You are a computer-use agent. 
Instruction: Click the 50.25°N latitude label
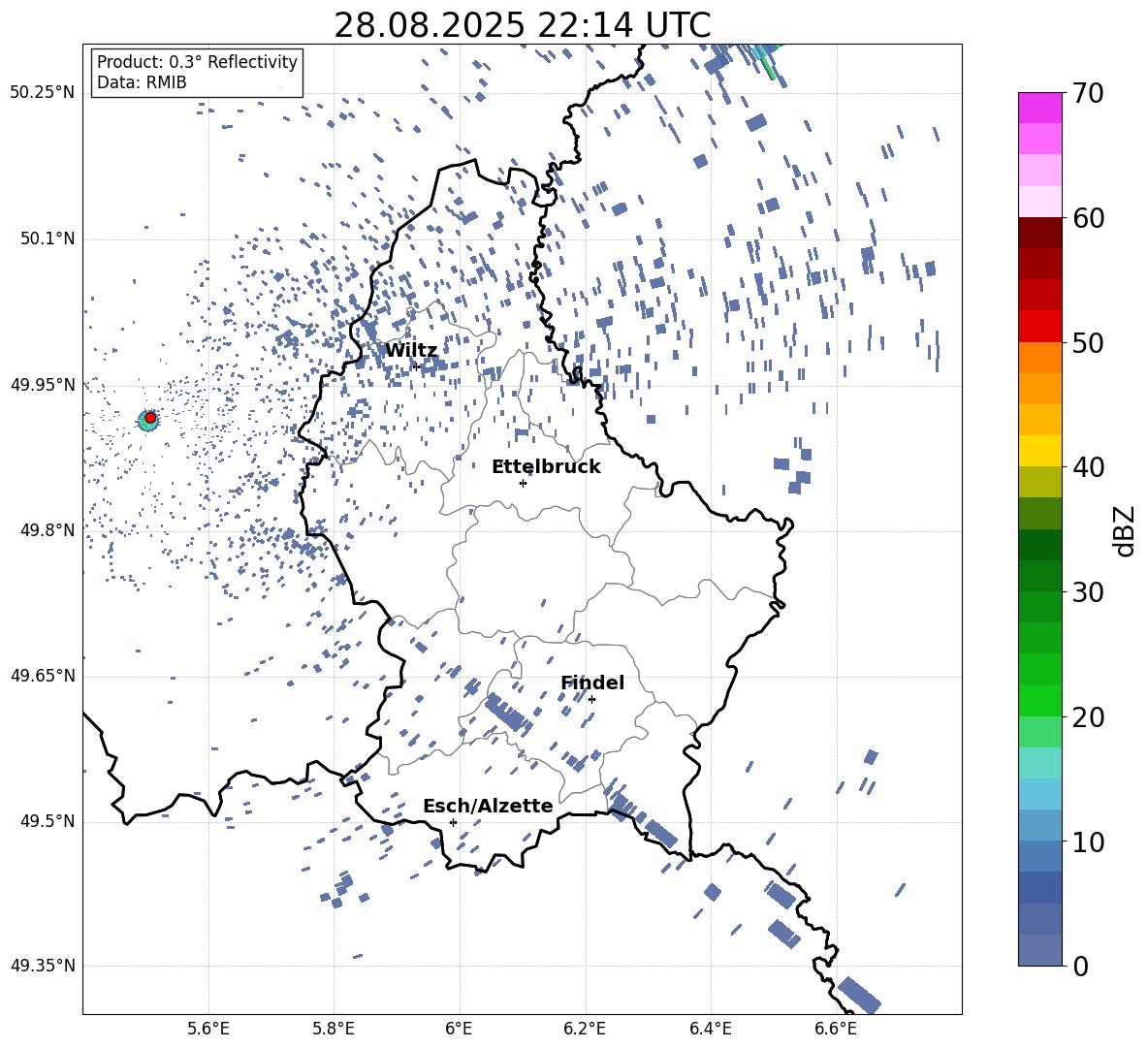(x=43, y=93)
